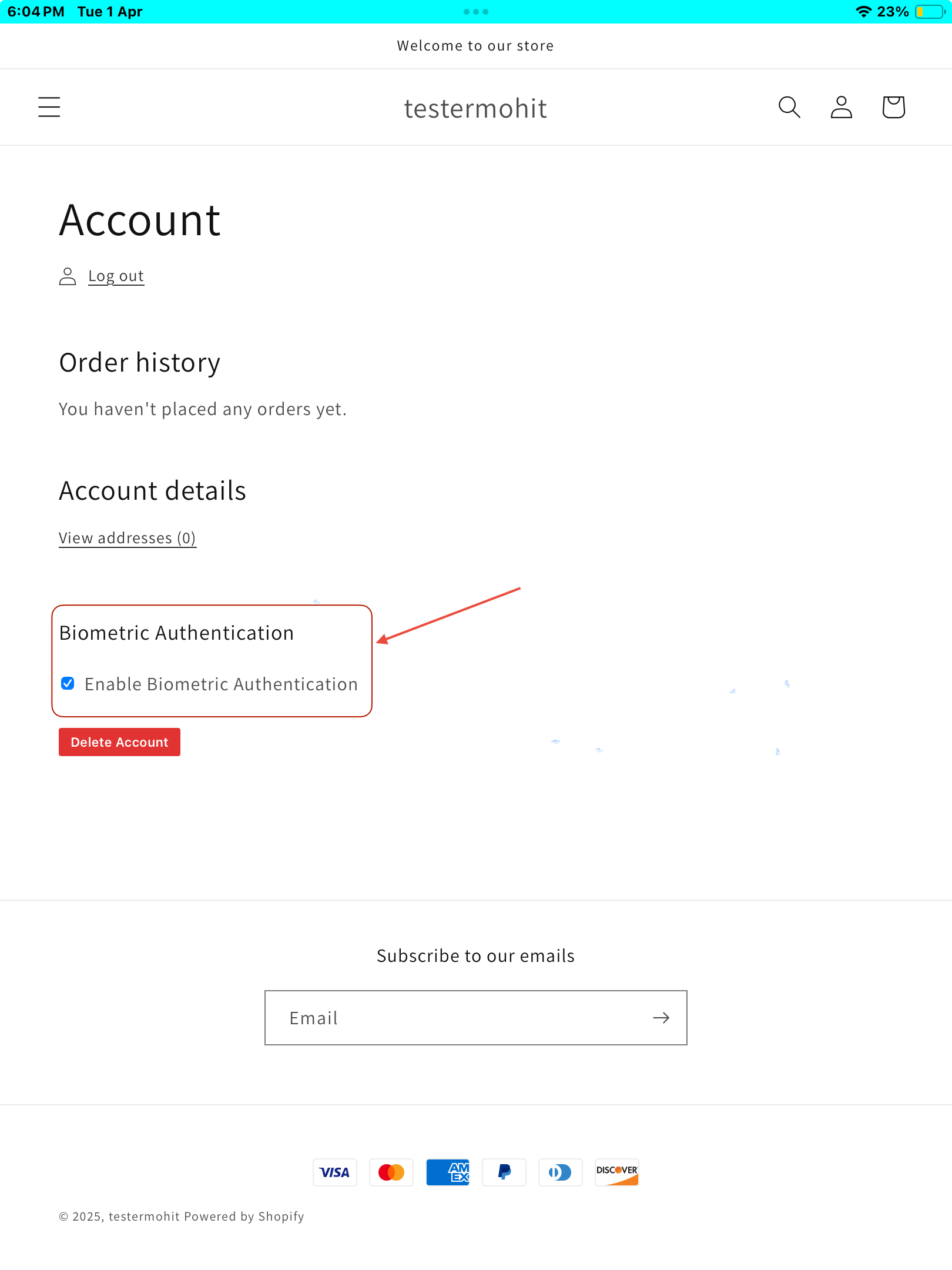Open the store search icon

click(x=789, y=107)
